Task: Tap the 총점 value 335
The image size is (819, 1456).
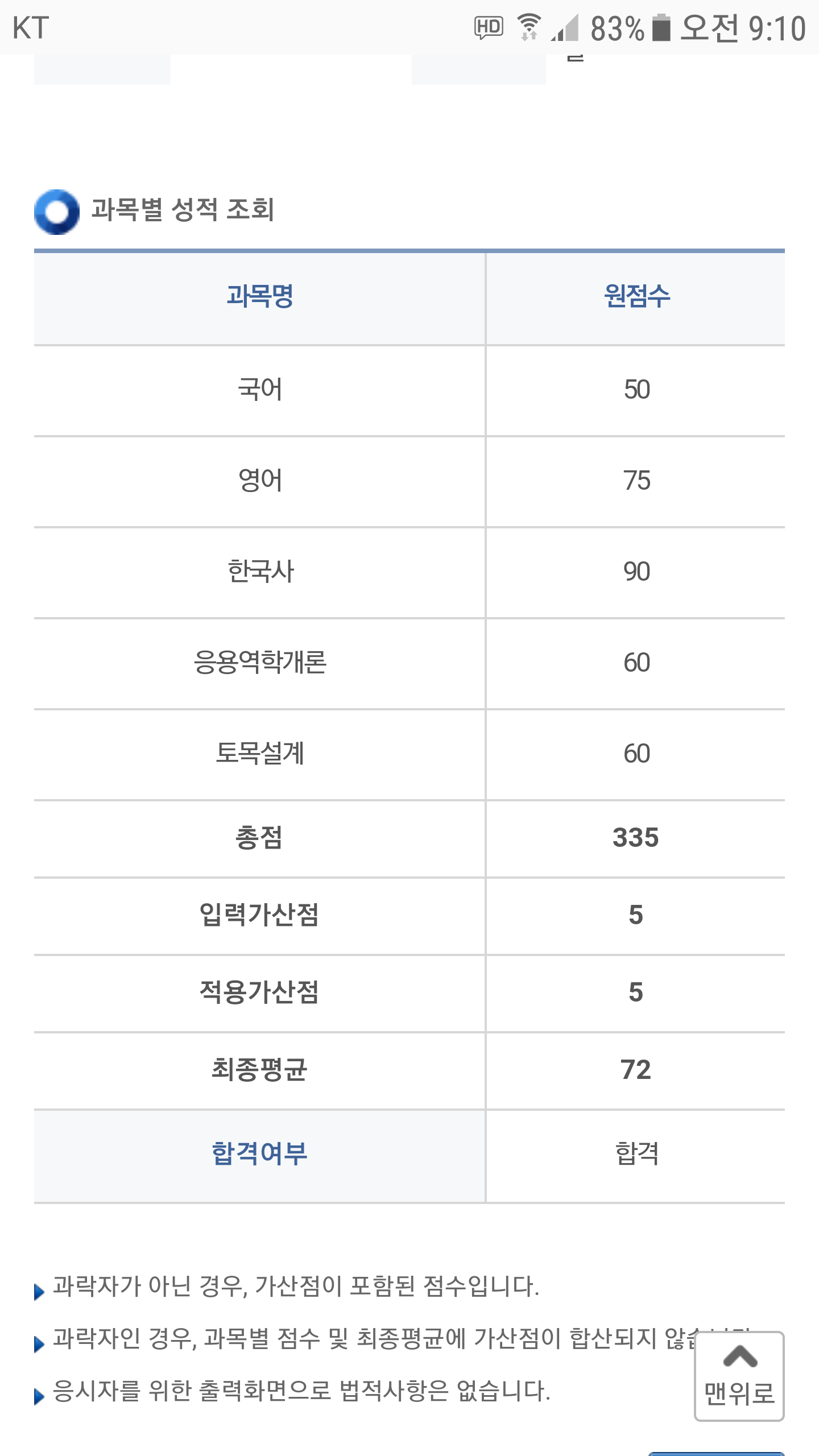Action: point(635,838)
